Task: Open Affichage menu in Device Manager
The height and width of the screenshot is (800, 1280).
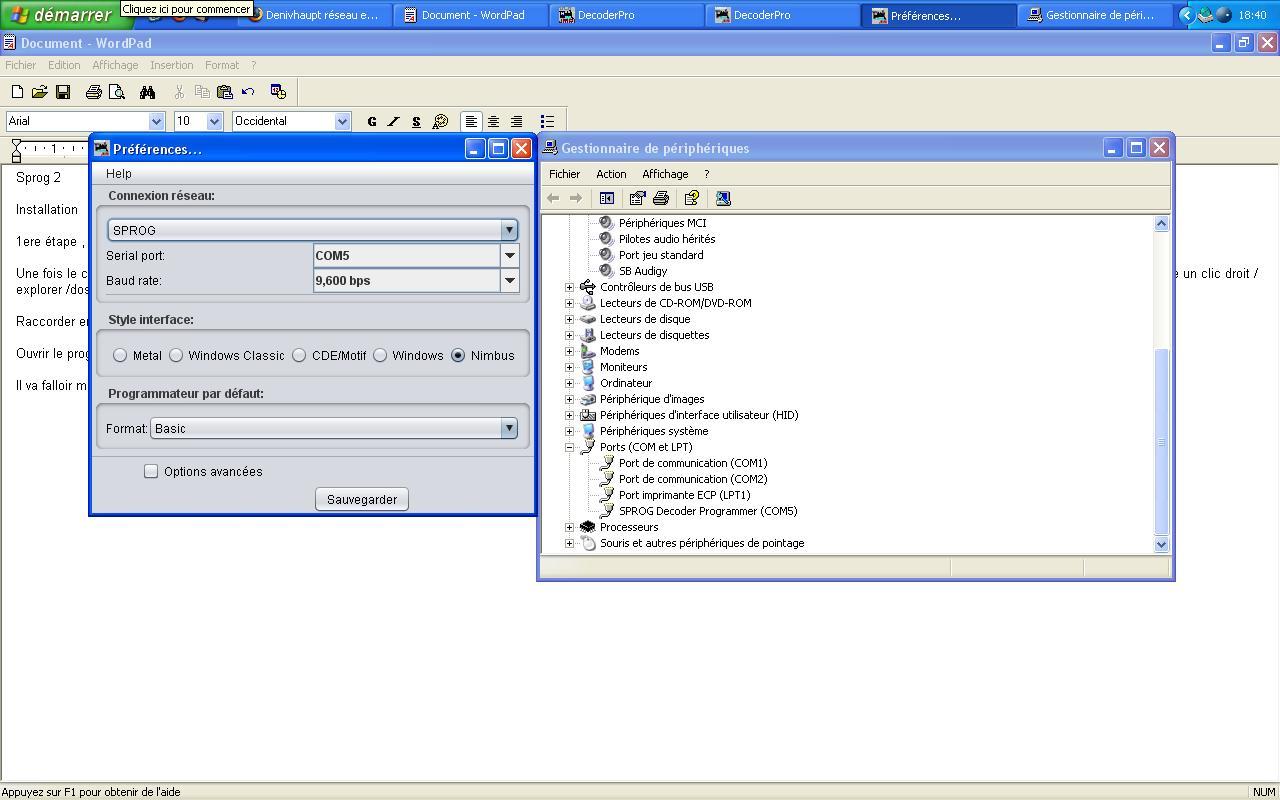Action: coord(665,174)
